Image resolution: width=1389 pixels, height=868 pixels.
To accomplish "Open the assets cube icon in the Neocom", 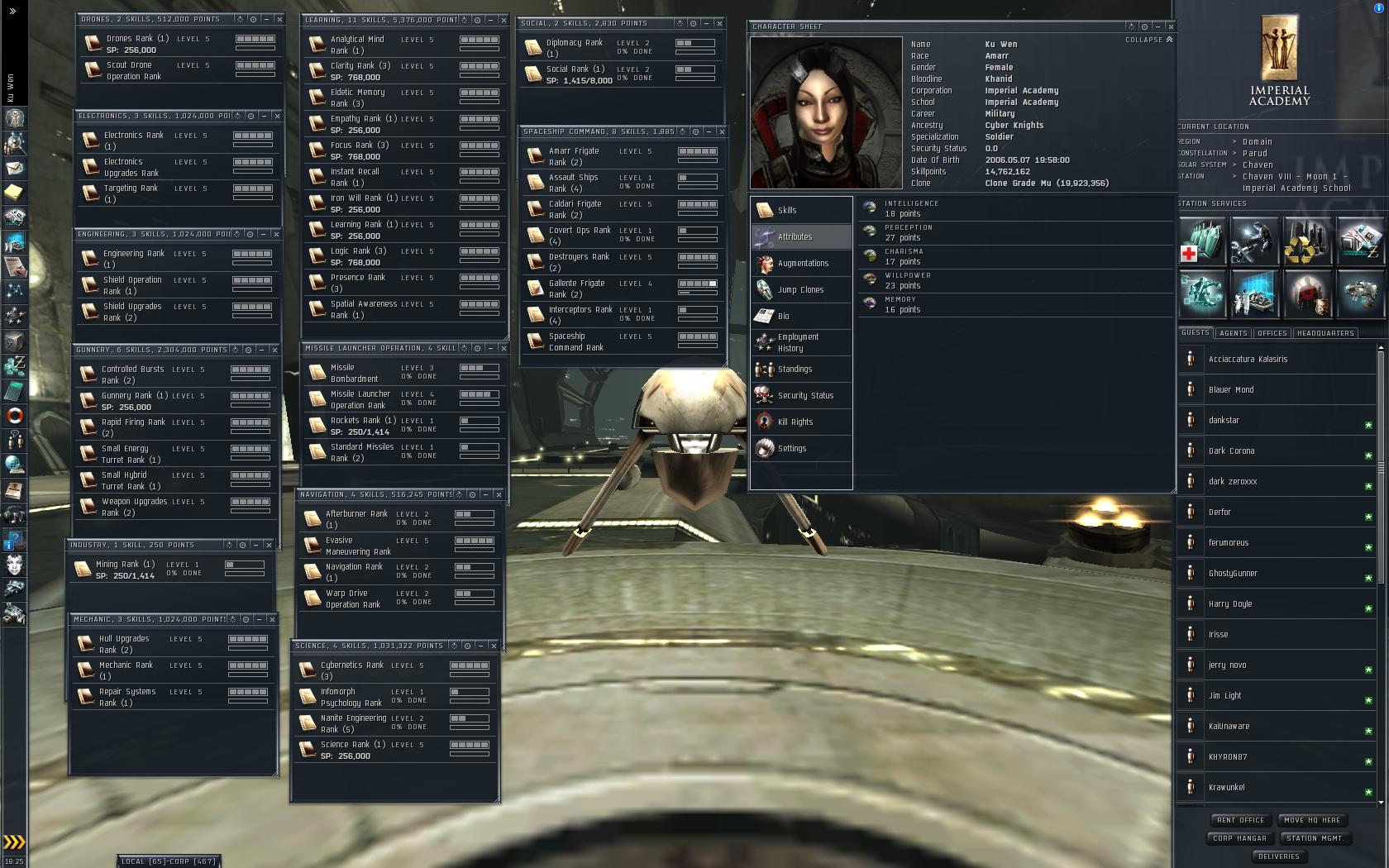I will click(x=14, y=341).
